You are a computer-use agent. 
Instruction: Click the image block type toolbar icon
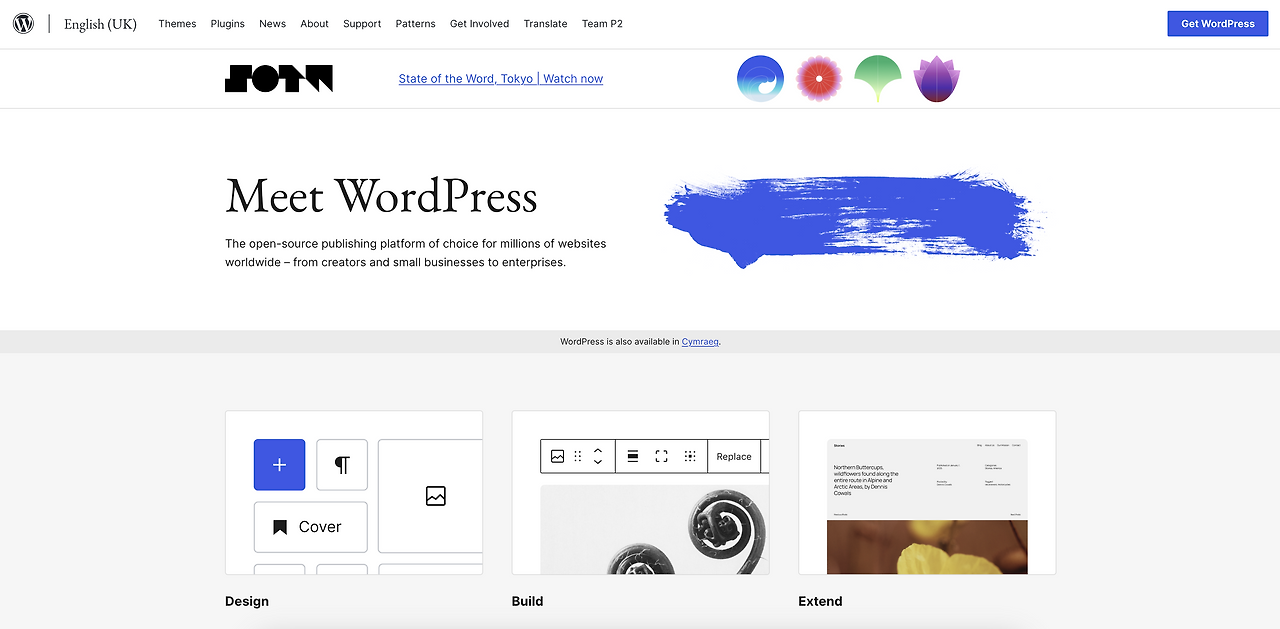tap(557, 456)
